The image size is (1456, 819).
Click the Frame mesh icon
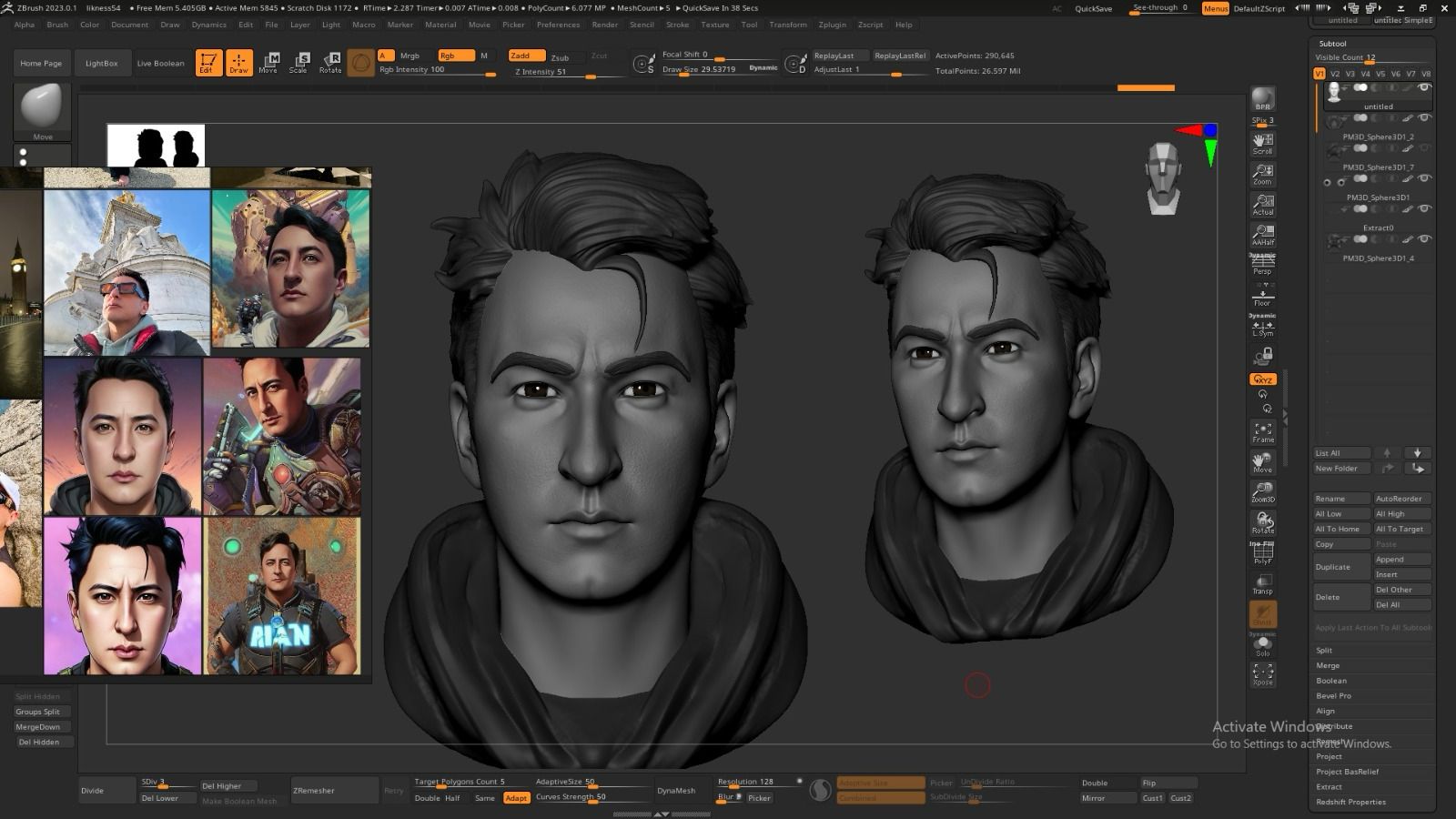click(x=1263, y=432)
